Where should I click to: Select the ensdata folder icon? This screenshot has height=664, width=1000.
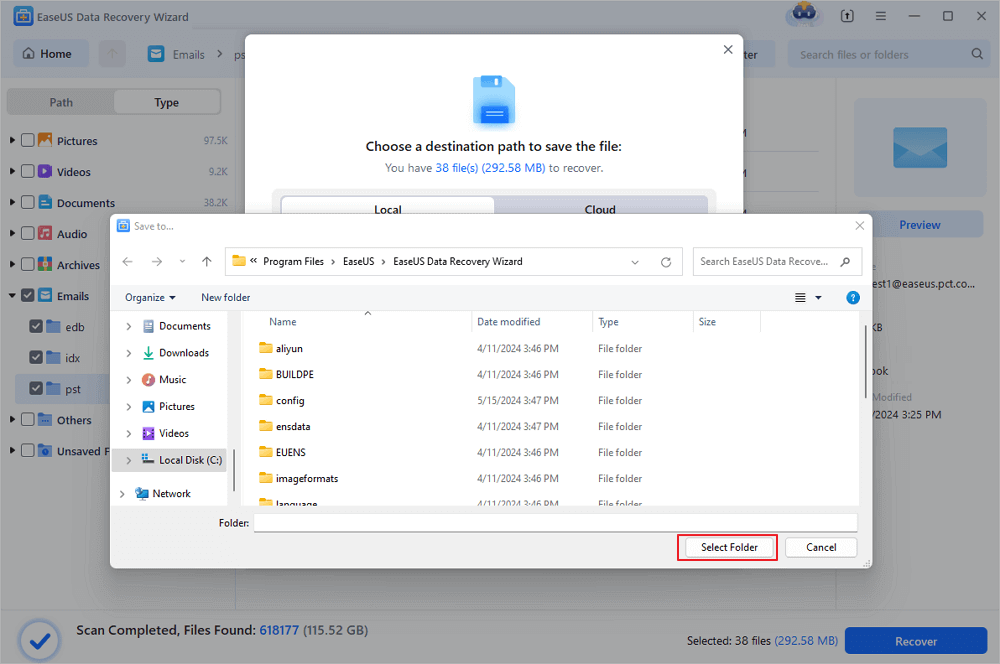pos(265,425)
